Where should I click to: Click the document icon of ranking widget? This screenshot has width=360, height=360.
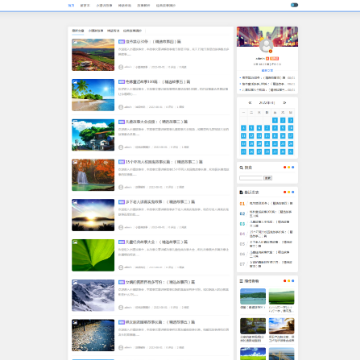point(241,192)
